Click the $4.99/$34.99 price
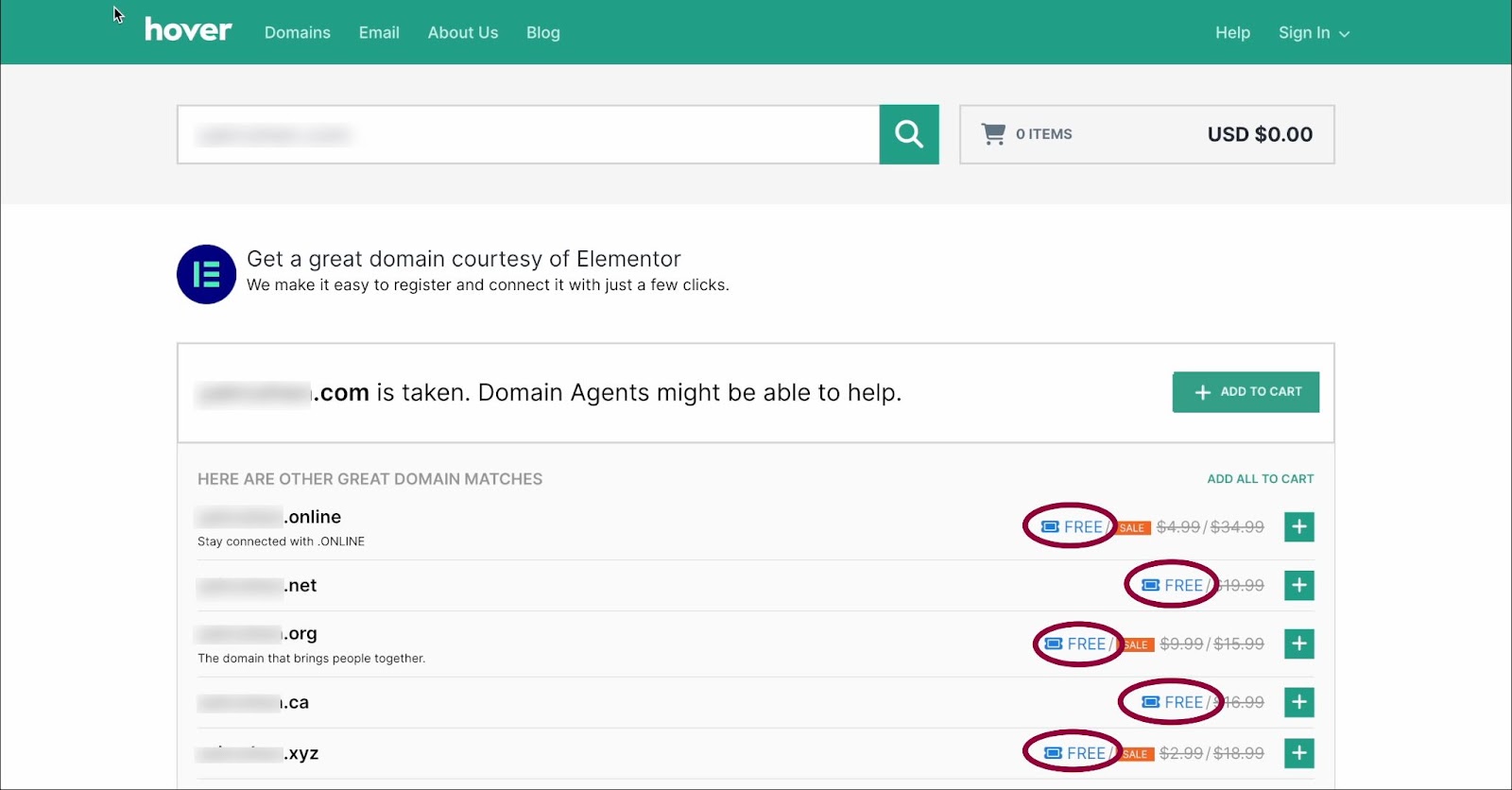The height and width of the screenshot is (790, 1512). tap(1211, 527)
